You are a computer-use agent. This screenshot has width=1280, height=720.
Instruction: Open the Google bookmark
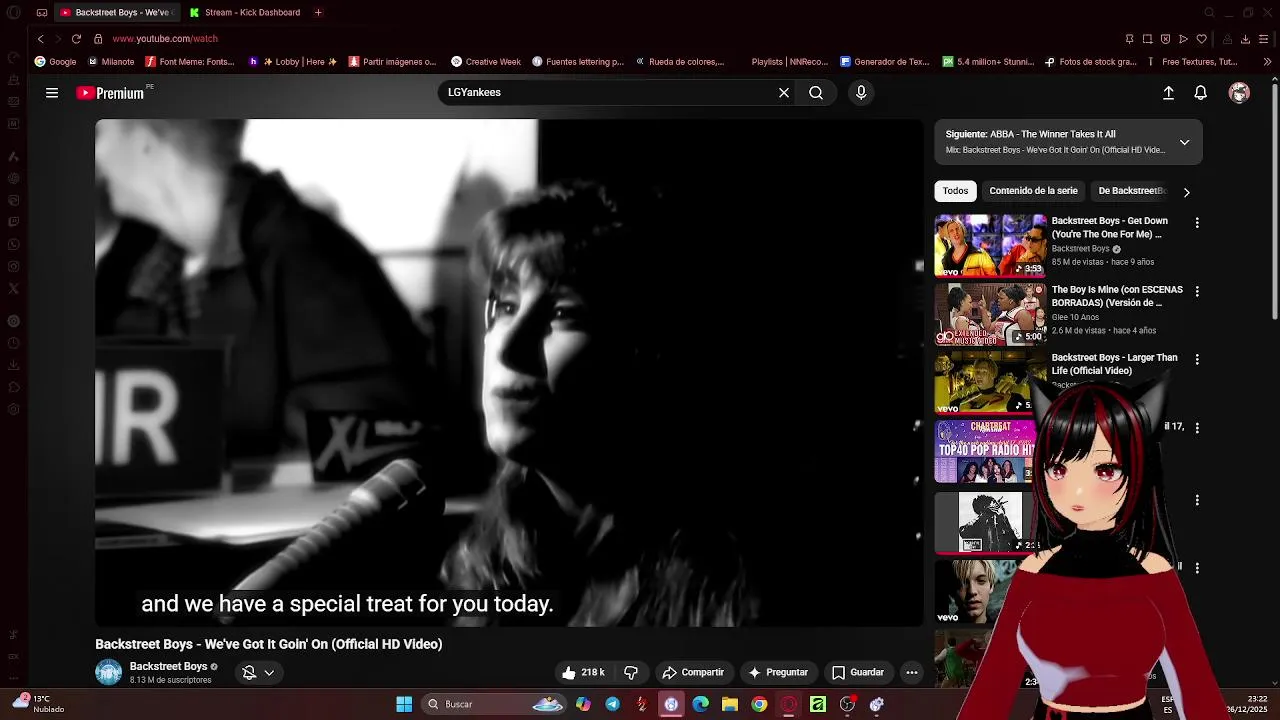point(55,62)
